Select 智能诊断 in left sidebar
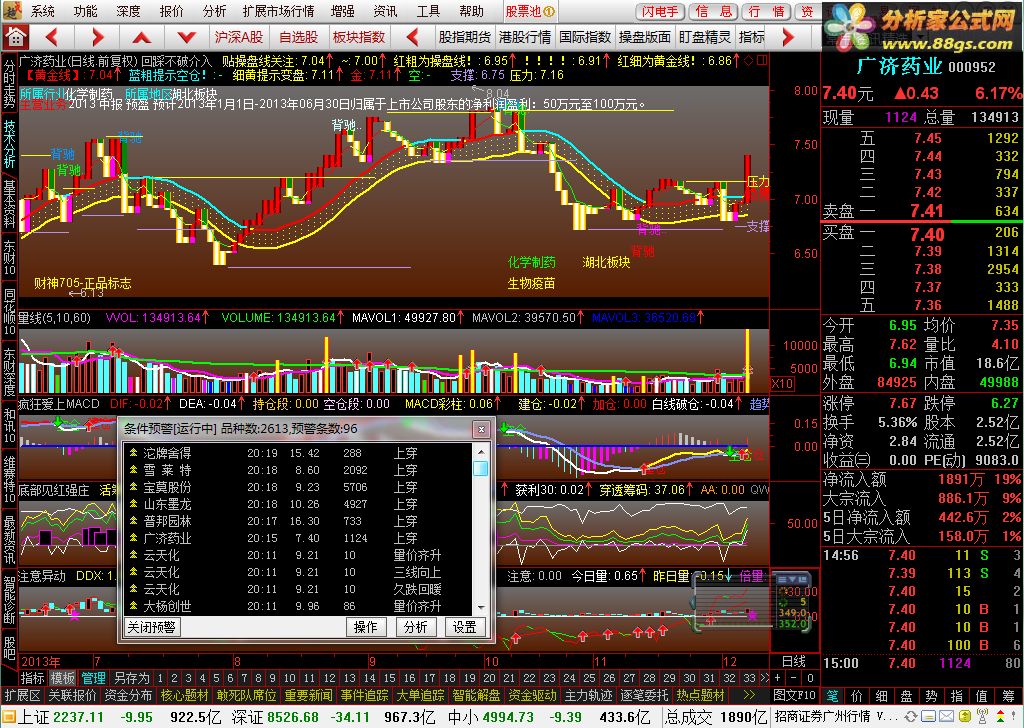 coord(9,600)
